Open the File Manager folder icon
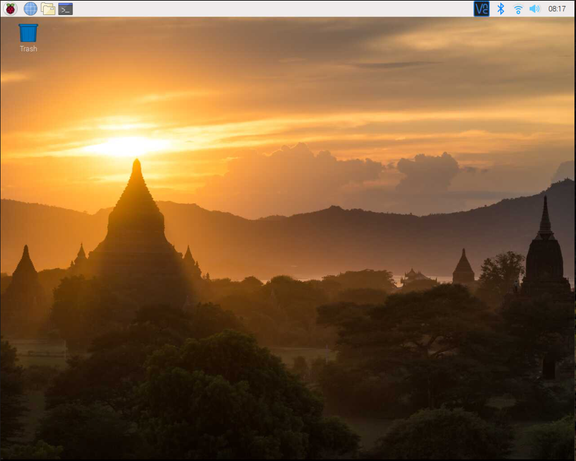Image resolution: width=576 pixels, height=461 pixels. (x=48, y=8)
